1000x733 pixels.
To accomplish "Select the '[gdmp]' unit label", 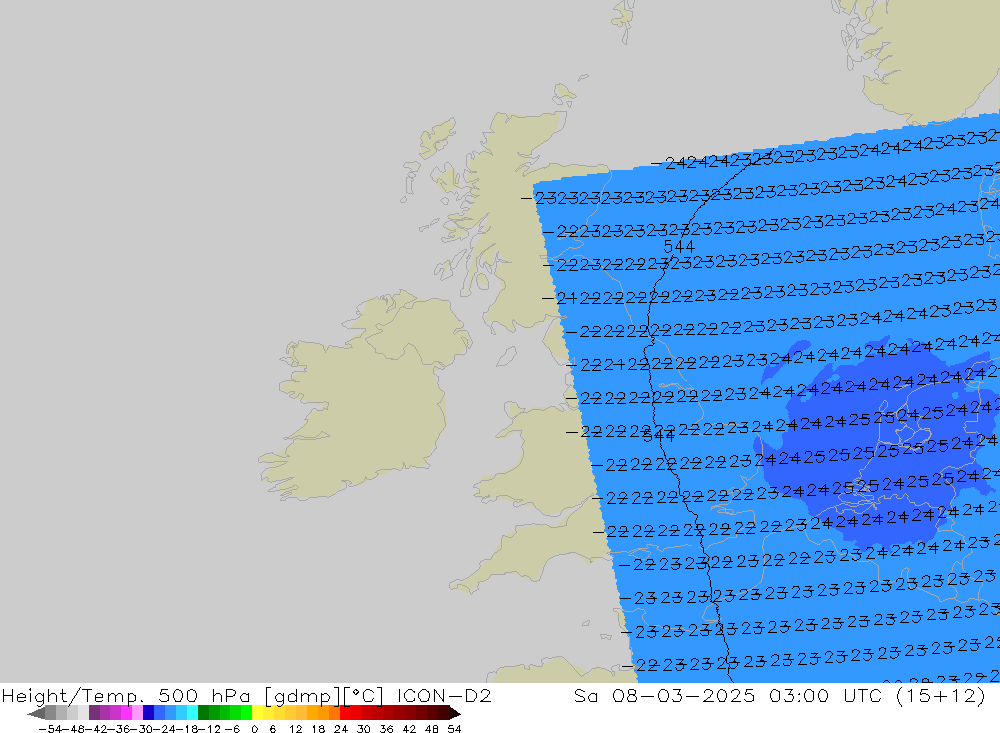I will pos(302,696).
